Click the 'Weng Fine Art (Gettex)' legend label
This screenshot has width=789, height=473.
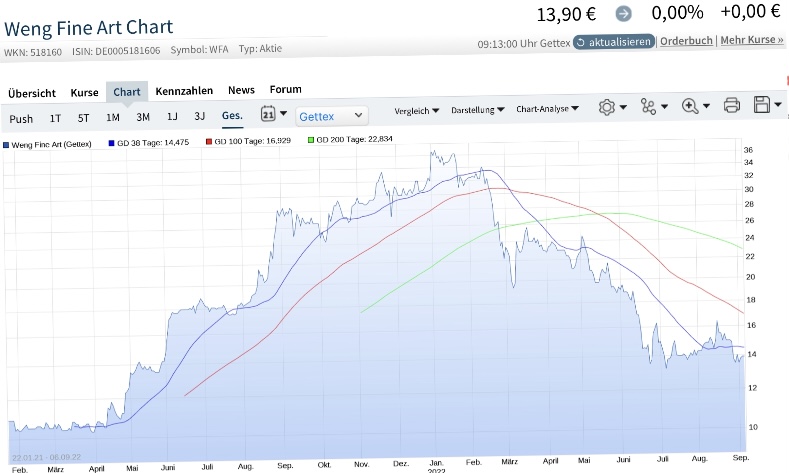[x=51, y=144]
